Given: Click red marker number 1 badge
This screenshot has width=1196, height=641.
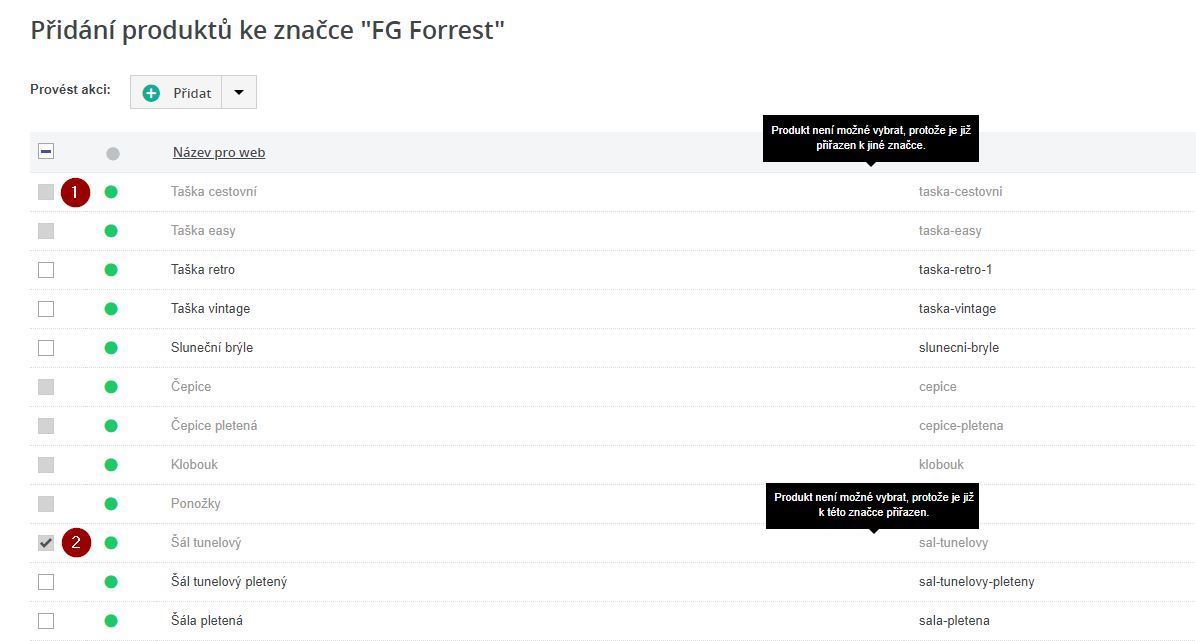Looking at the screenshot, I should (76, 192).
